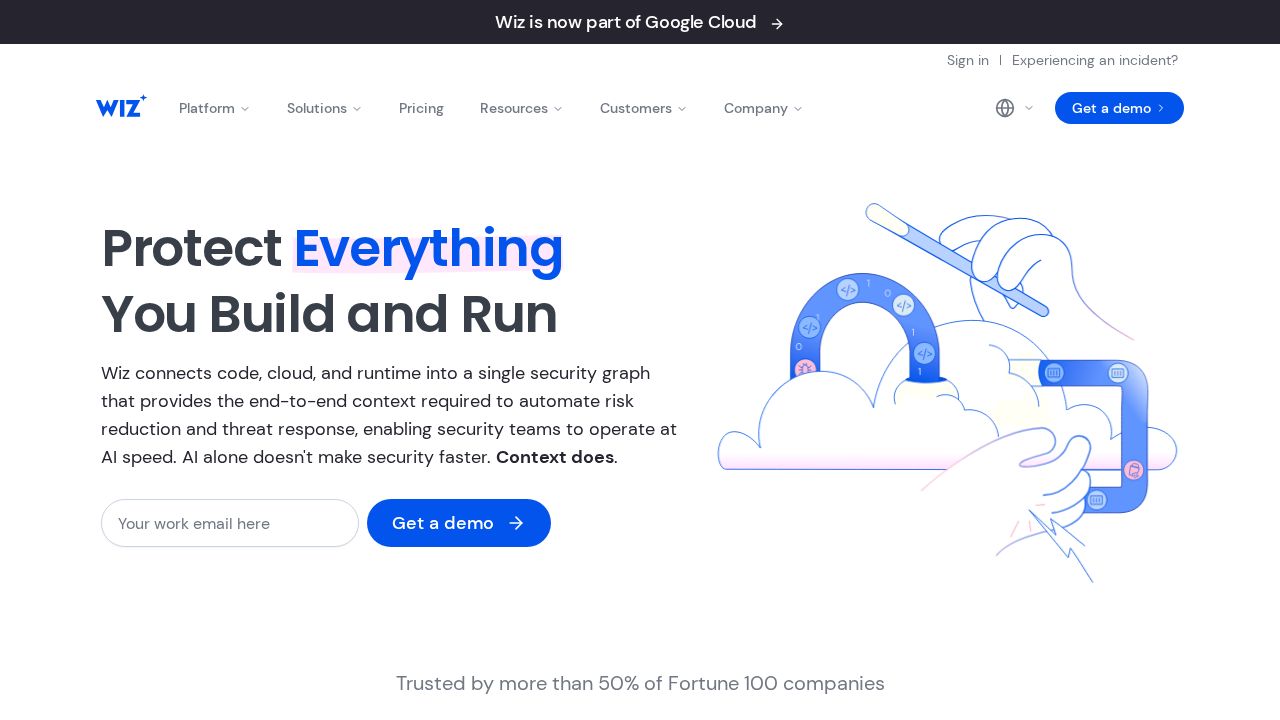Click the arrow icon in hero Get a demo button

pos(516,523)
